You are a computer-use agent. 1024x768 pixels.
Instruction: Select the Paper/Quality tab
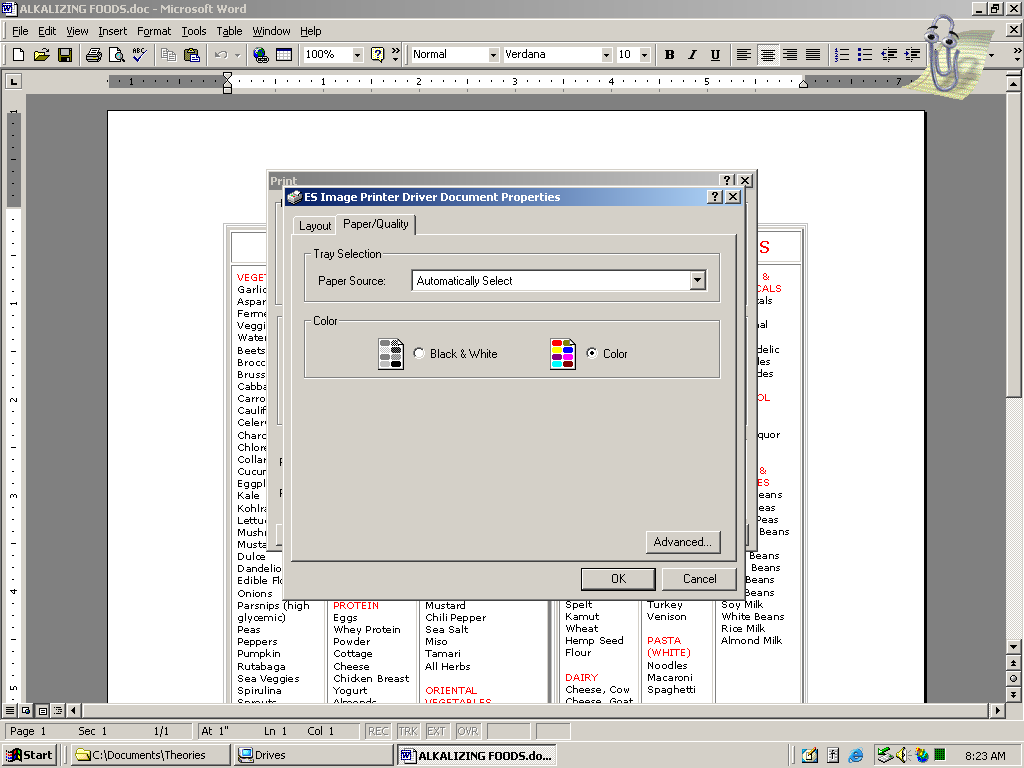[376, 224]
